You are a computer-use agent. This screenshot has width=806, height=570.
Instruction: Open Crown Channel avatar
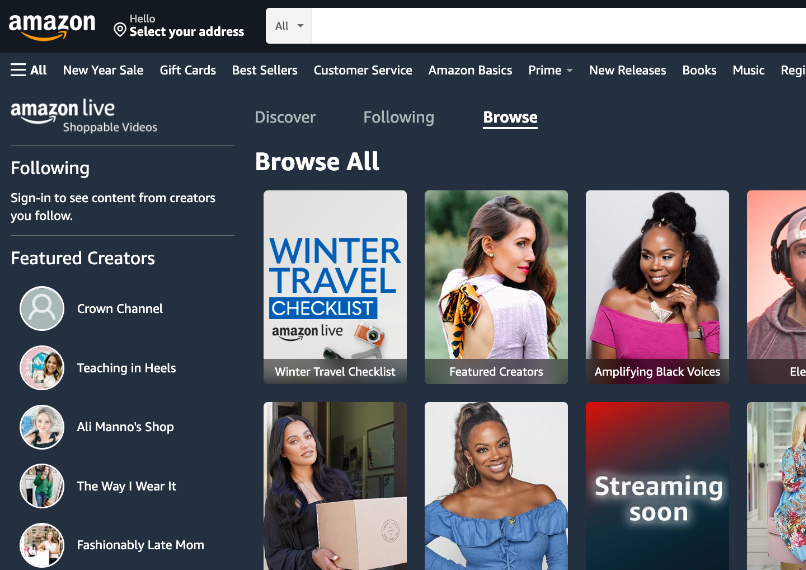(x=42, y=308)
